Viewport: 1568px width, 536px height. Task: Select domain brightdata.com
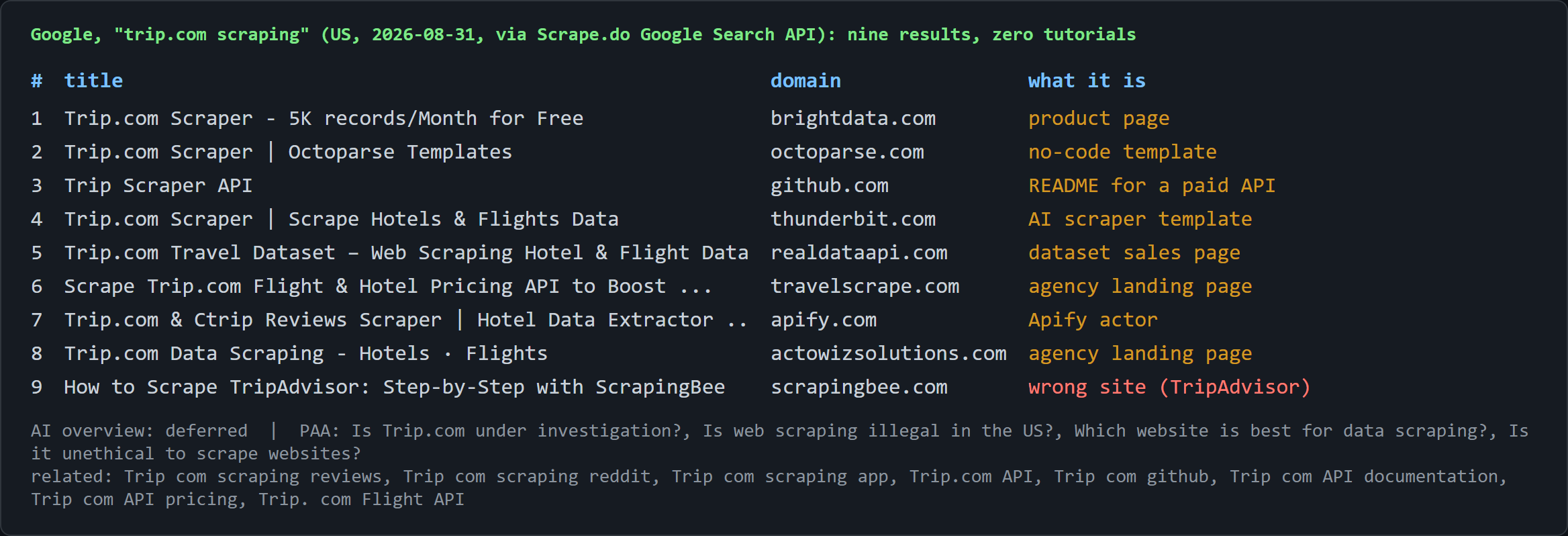point(853,119)
